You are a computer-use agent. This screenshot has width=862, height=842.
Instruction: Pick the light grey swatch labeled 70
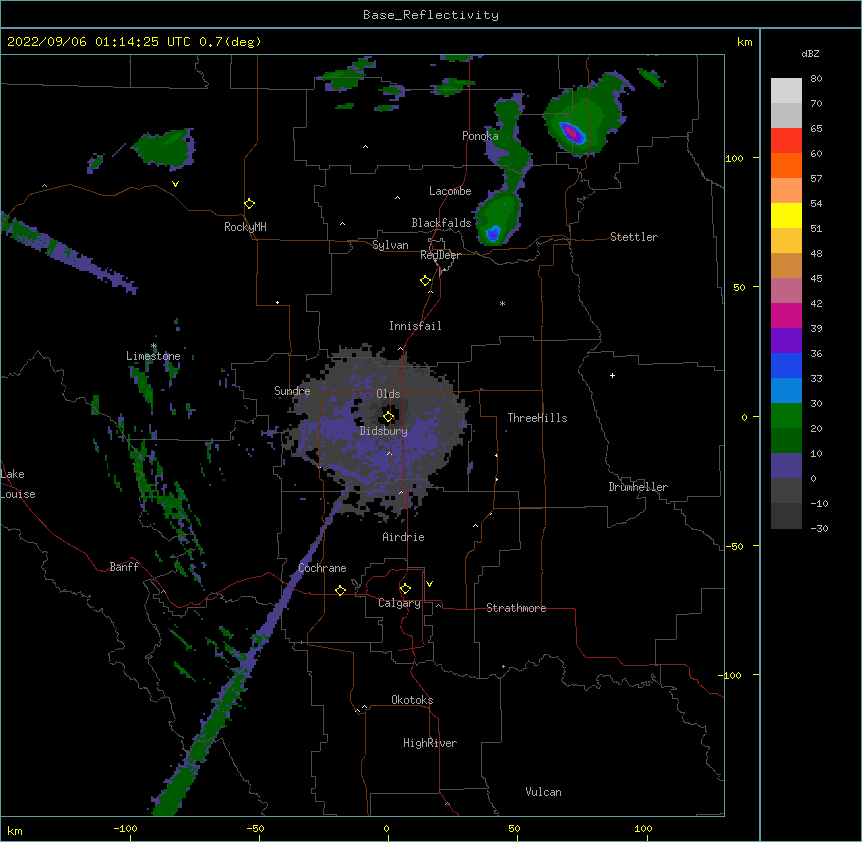(x=786, y=115)
